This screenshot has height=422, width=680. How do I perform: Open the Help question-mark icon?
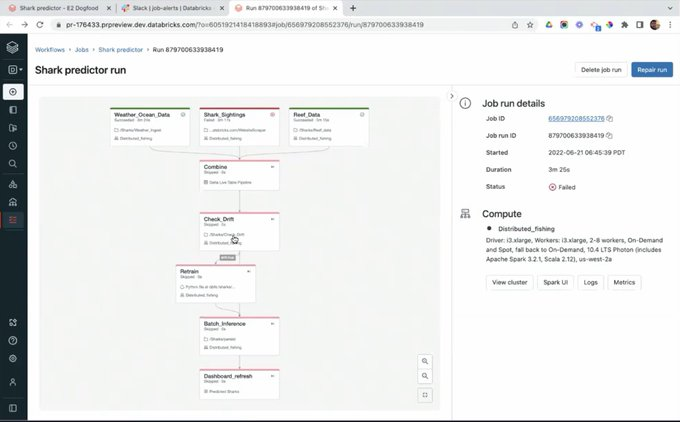click(13, 340)
